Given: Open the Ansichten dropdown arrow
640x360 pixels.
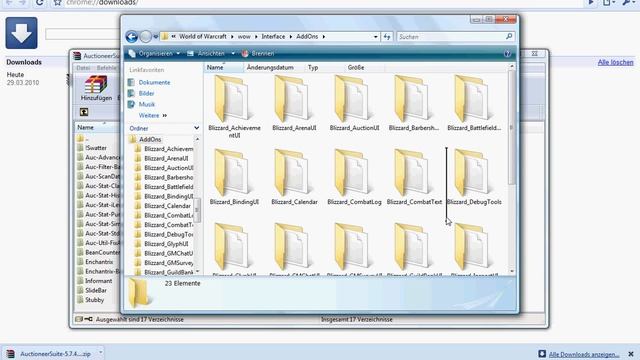Looking at the screenshot, I should tap(233, 53).
